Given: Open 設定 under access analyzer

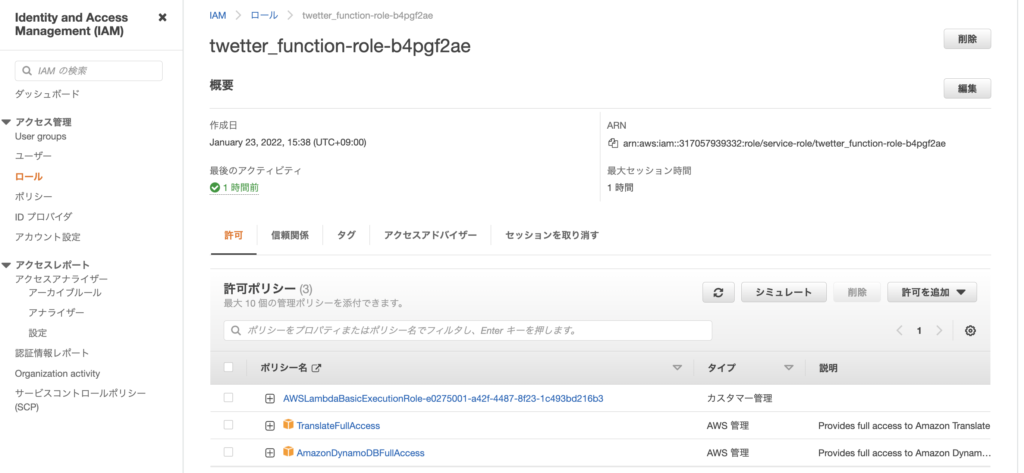Looking at the screenshot, I should 38,333.
